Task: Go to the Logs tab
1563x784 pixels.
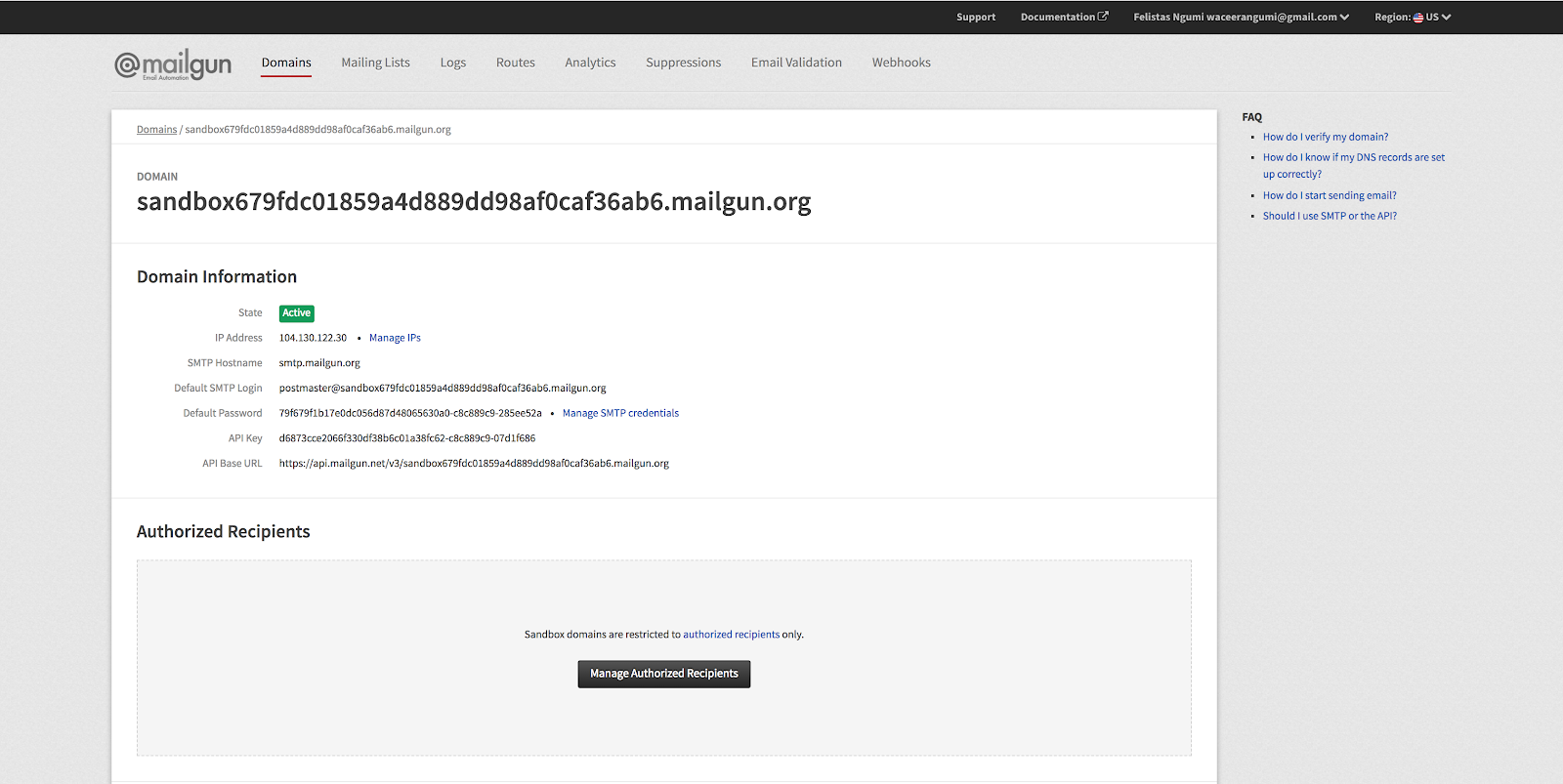Action: click(453, 62)
